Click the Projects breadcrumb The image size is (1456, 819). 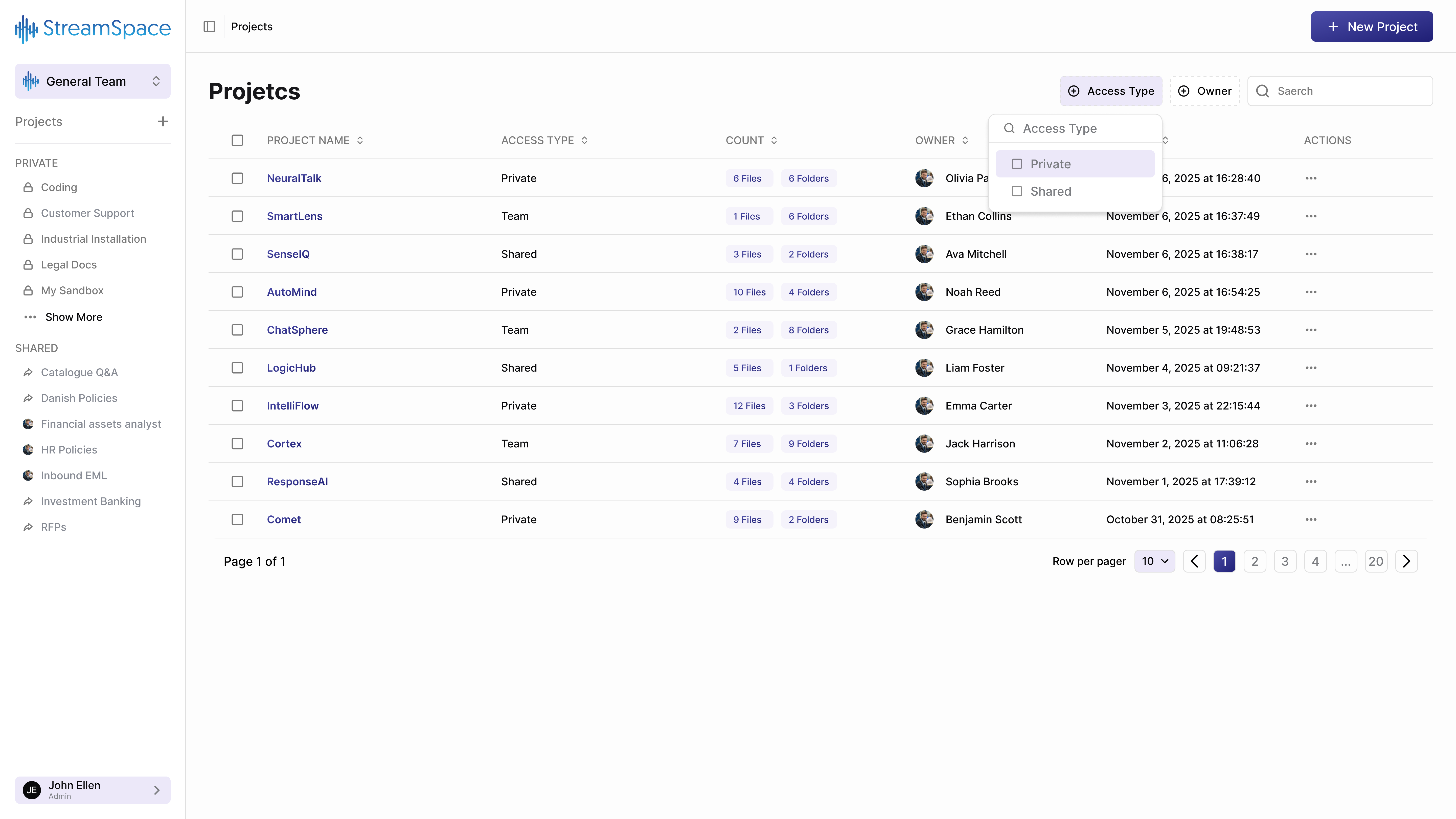(252, 27)
